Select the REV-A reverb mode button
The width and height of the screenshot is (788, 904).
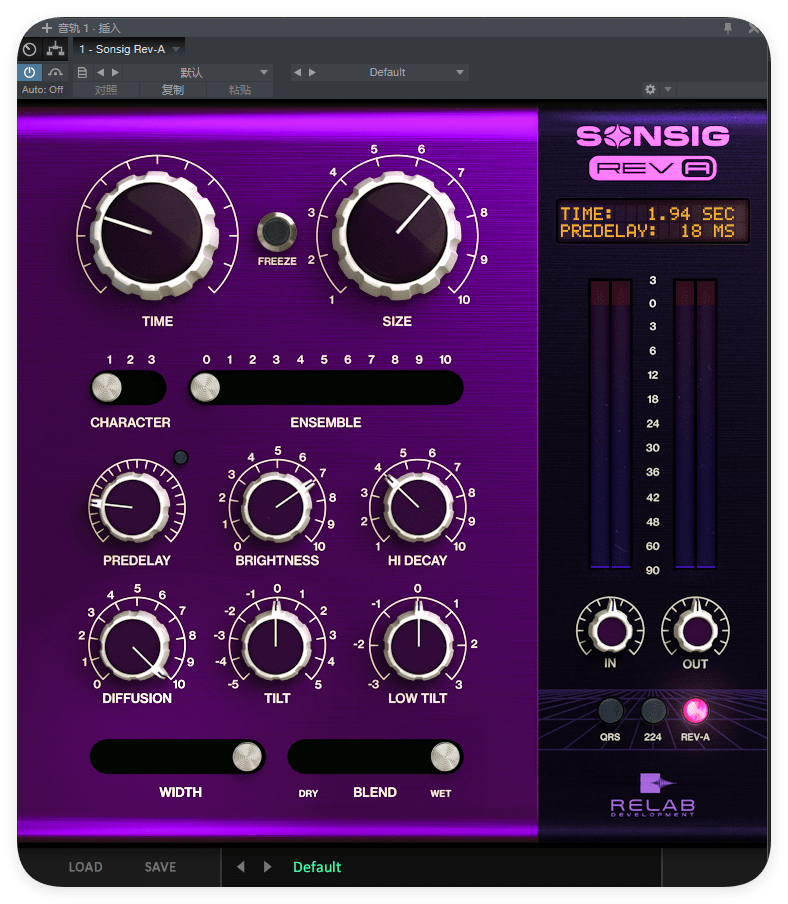point(695,711)
